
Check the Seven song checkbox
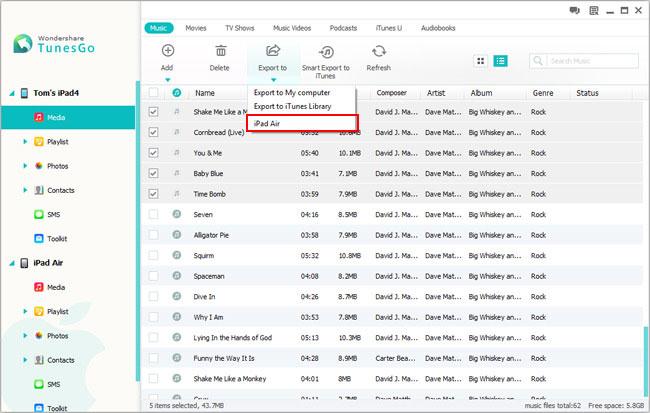[x=153, y=214]
